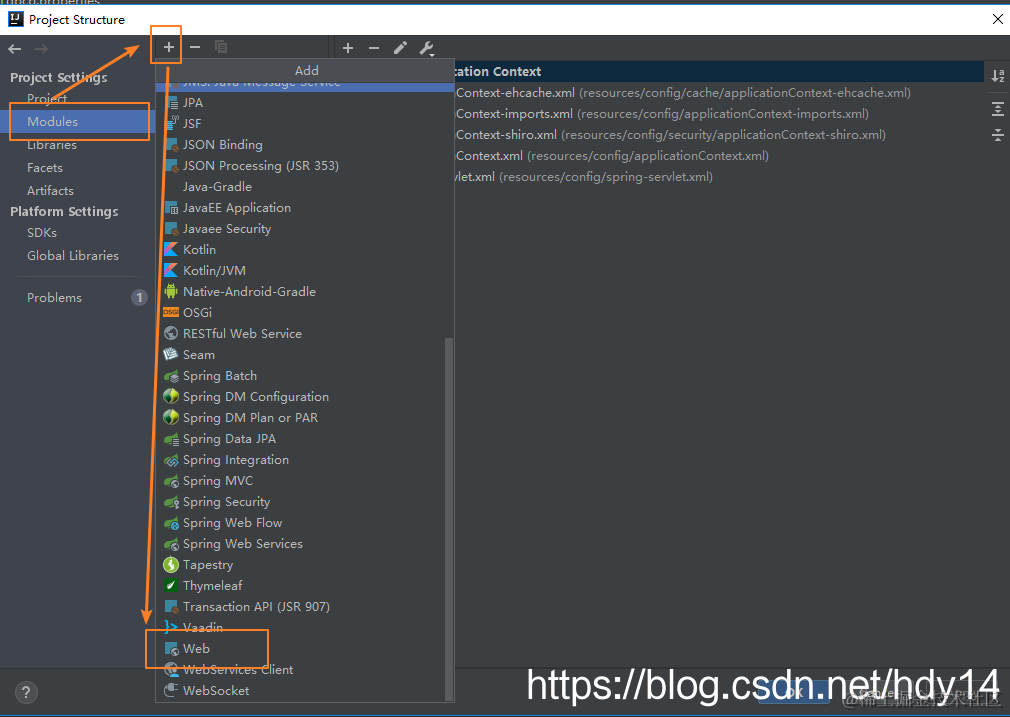Click the forward navigation arrow

(41, 49)
